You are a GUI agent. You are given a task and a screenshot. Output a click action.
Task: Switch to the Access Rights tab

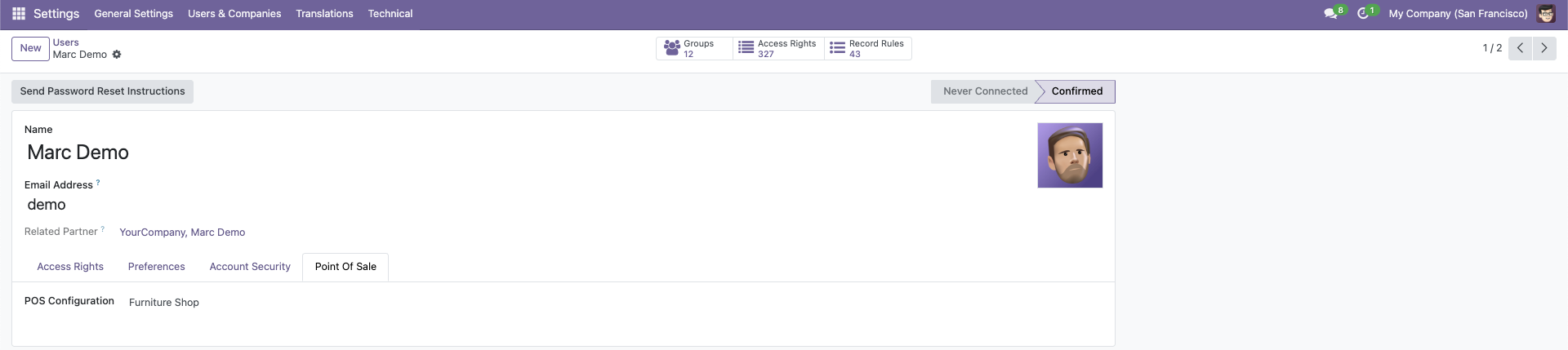70,267
